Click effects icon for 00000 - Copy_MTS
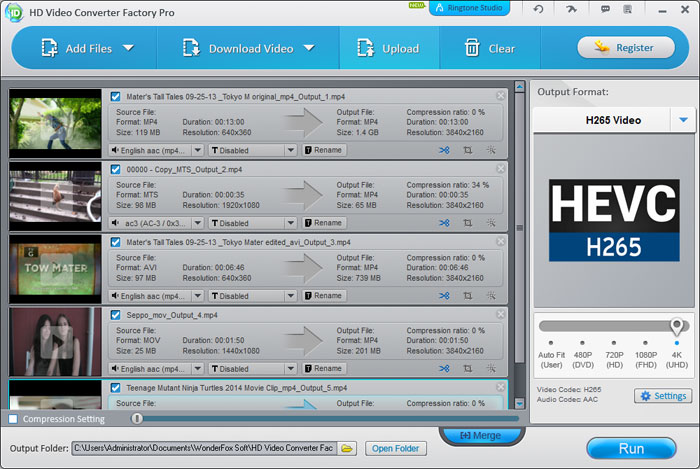 point(491,223)
